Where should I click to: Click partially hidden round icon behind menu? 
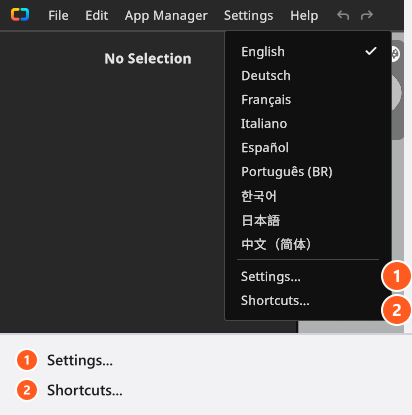(395, 54)
